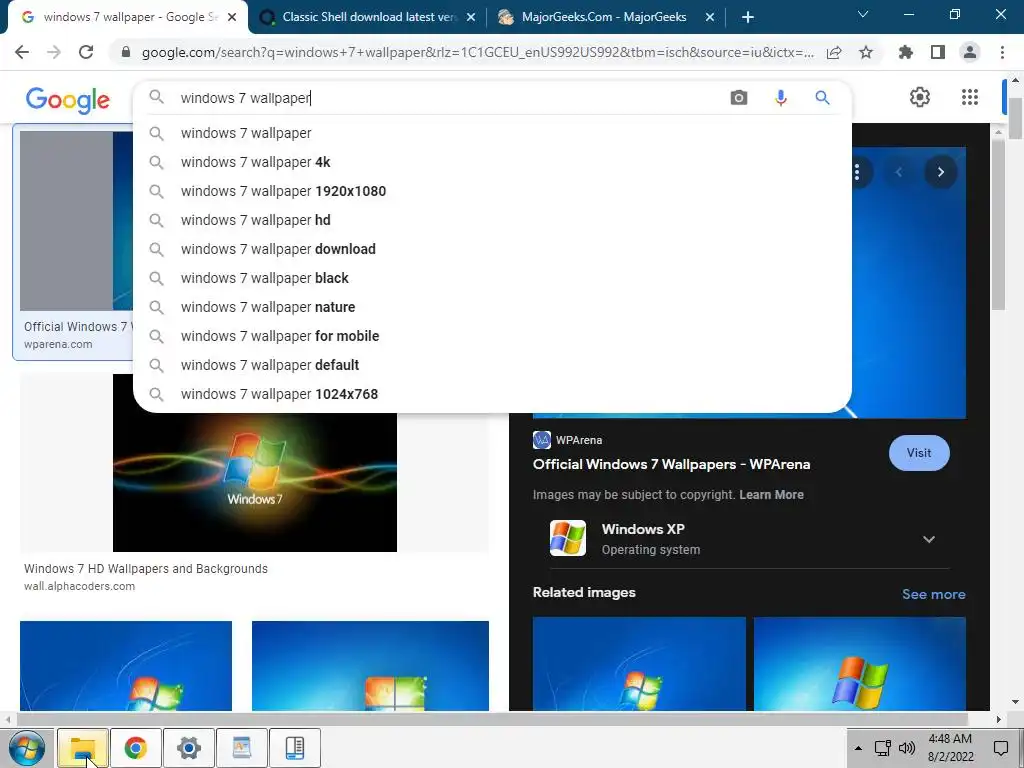The image size is (1024, 768).
Task: Open the book-like taskbar app icon
Action: click(x=295, y=748)
